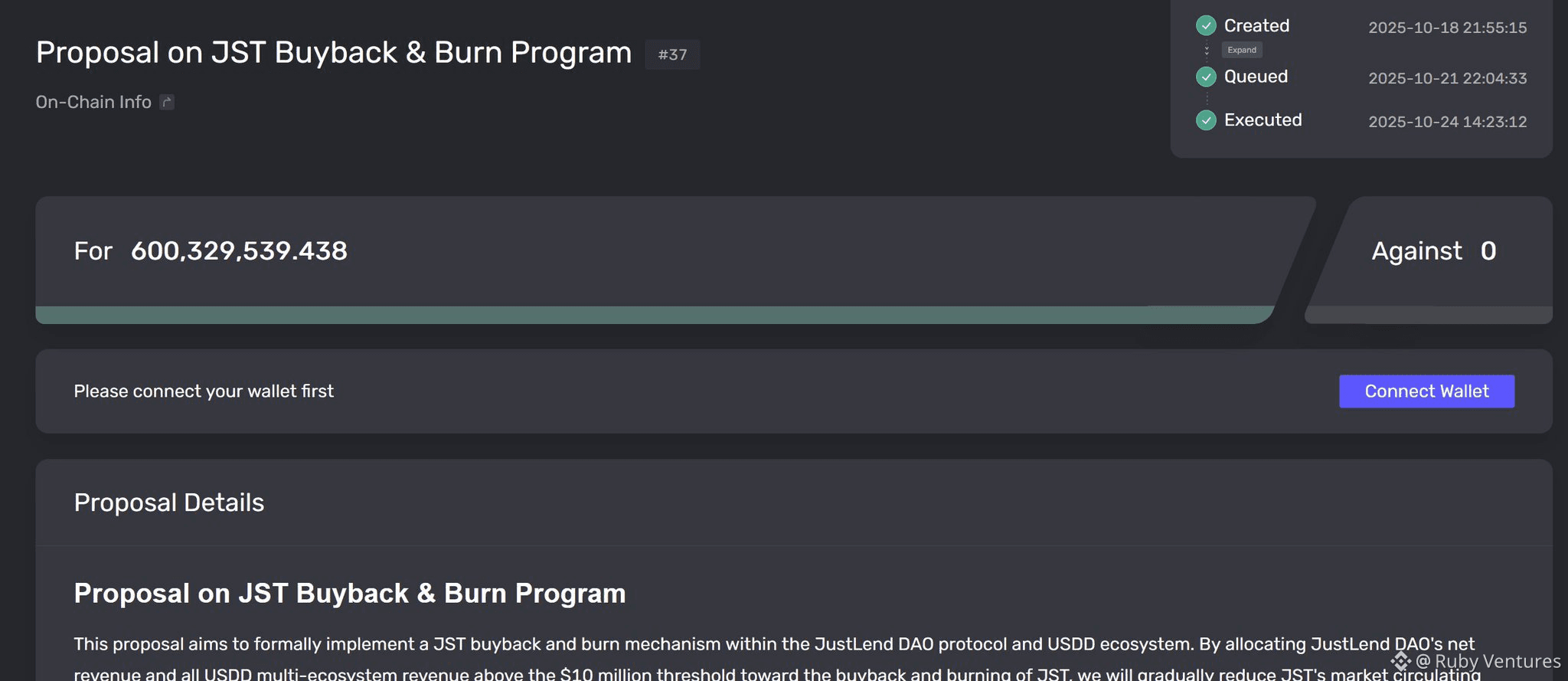Click the paragraph starting 'This proposal aims'
Screen dimensions: 1568x681
pyautogui.click(x=777, y=659)
